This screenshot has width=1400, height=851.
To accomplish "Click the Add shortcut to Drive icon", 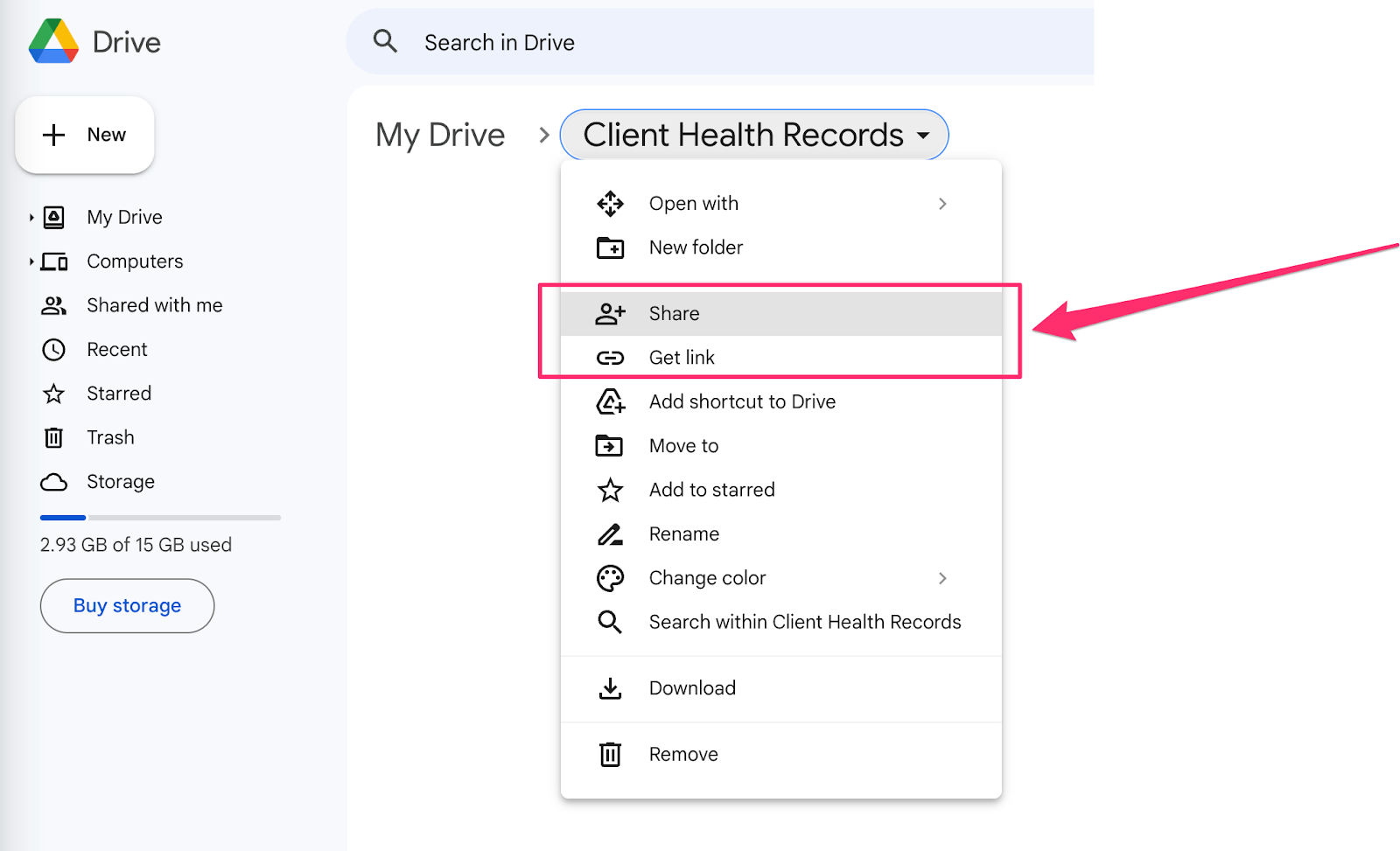I will click(x=611, y=401).
